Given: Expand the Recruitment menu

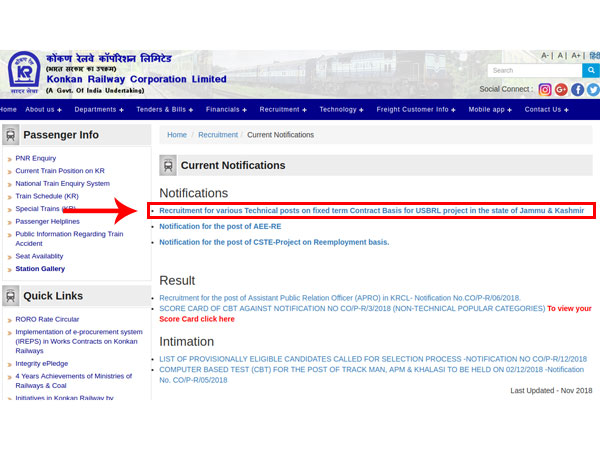Looking at the screenshot, I should [283, 109].
